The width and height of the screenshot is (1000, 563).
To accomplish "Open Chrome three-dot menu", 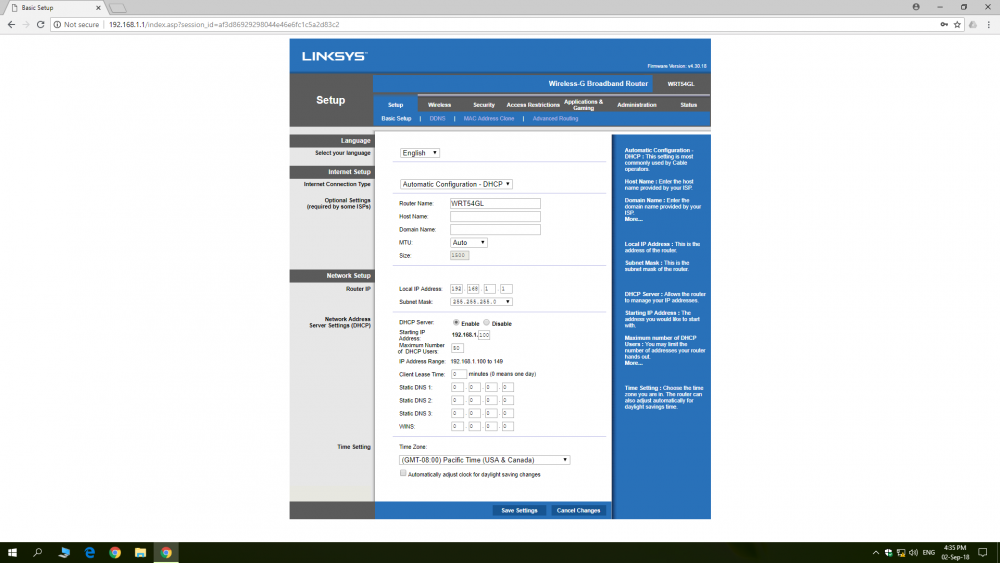I will click(989, 24).
